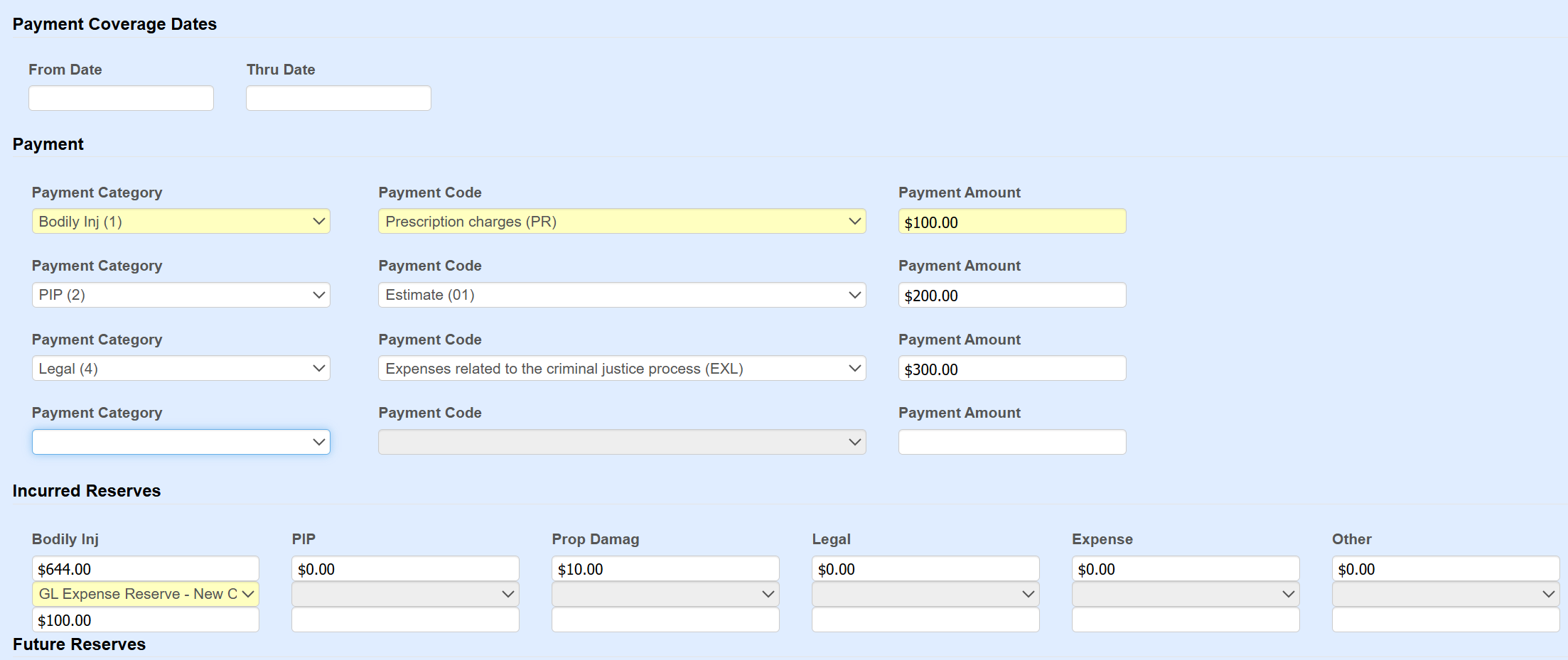Focus the $300.00 Payment Amount field
This screenshot has width=1568, height=660.
1011,369
